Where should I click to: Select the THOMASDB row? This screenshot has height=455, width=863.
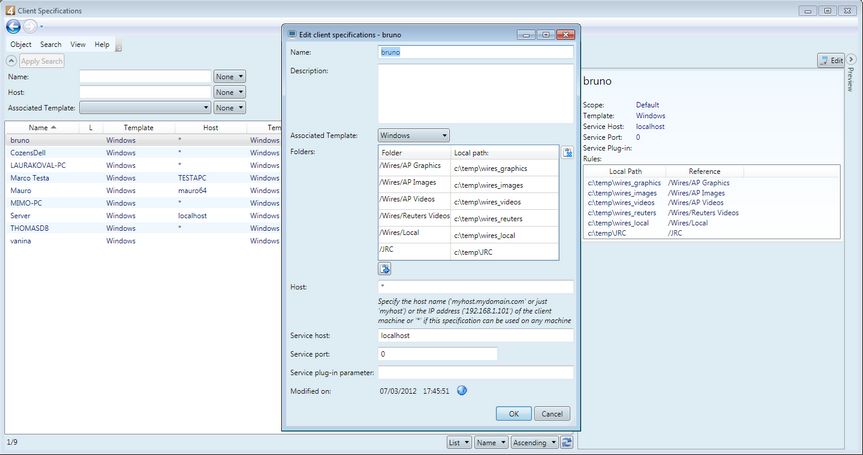click(143, 228)
